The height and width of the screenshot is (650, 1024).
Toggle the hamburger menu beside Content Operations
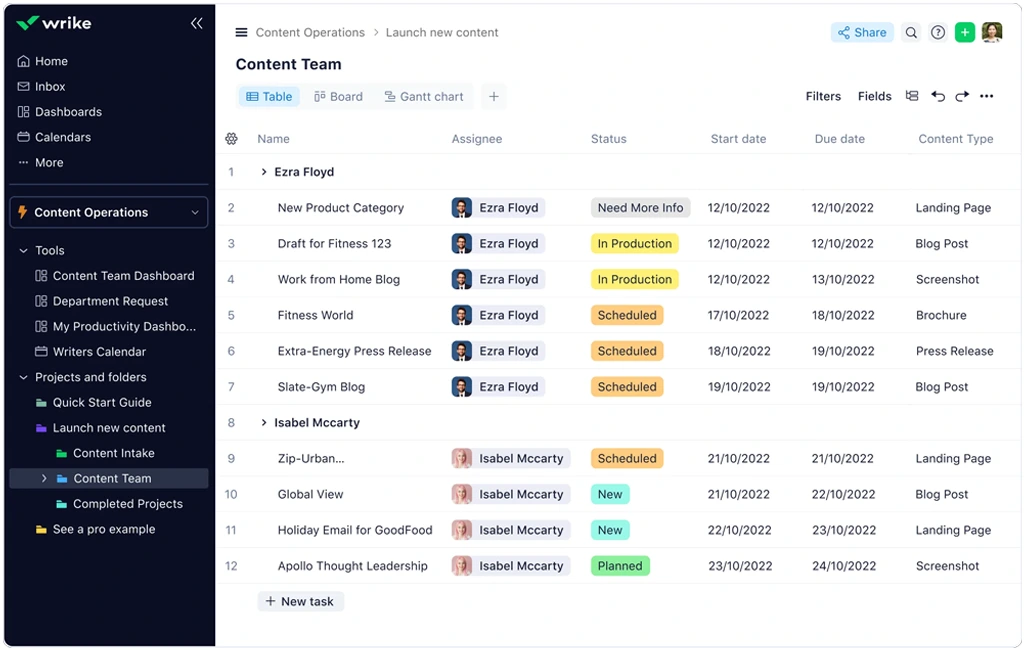click(x=241, y=33)
